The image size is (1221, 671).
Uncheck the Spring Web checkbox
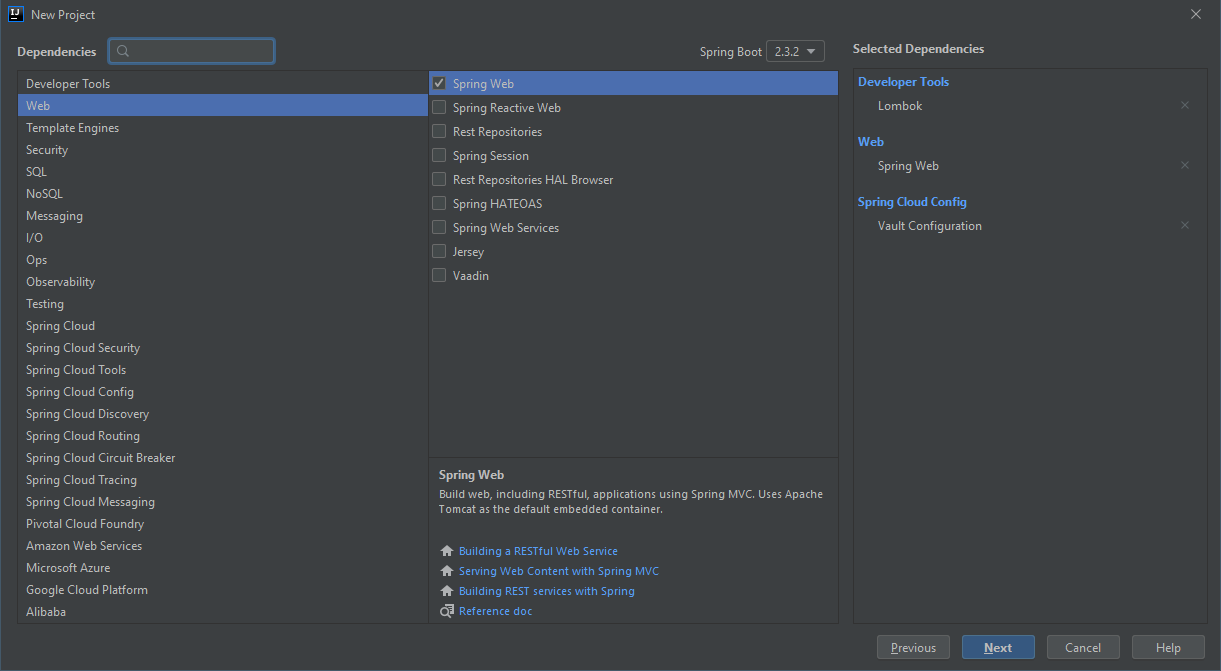tap(439, 83)
